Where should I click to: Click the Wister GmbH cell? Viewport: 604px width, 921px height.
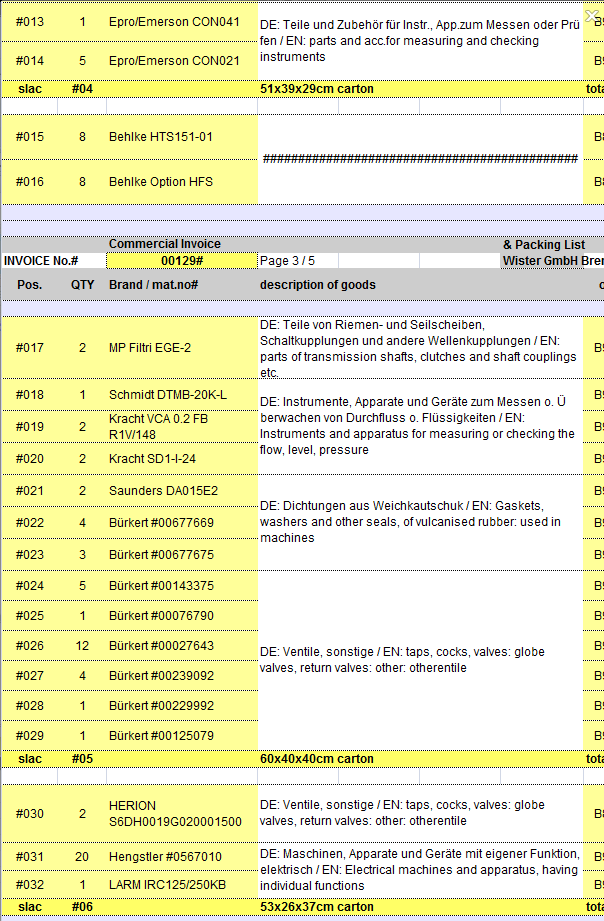(x=541, y=261)
